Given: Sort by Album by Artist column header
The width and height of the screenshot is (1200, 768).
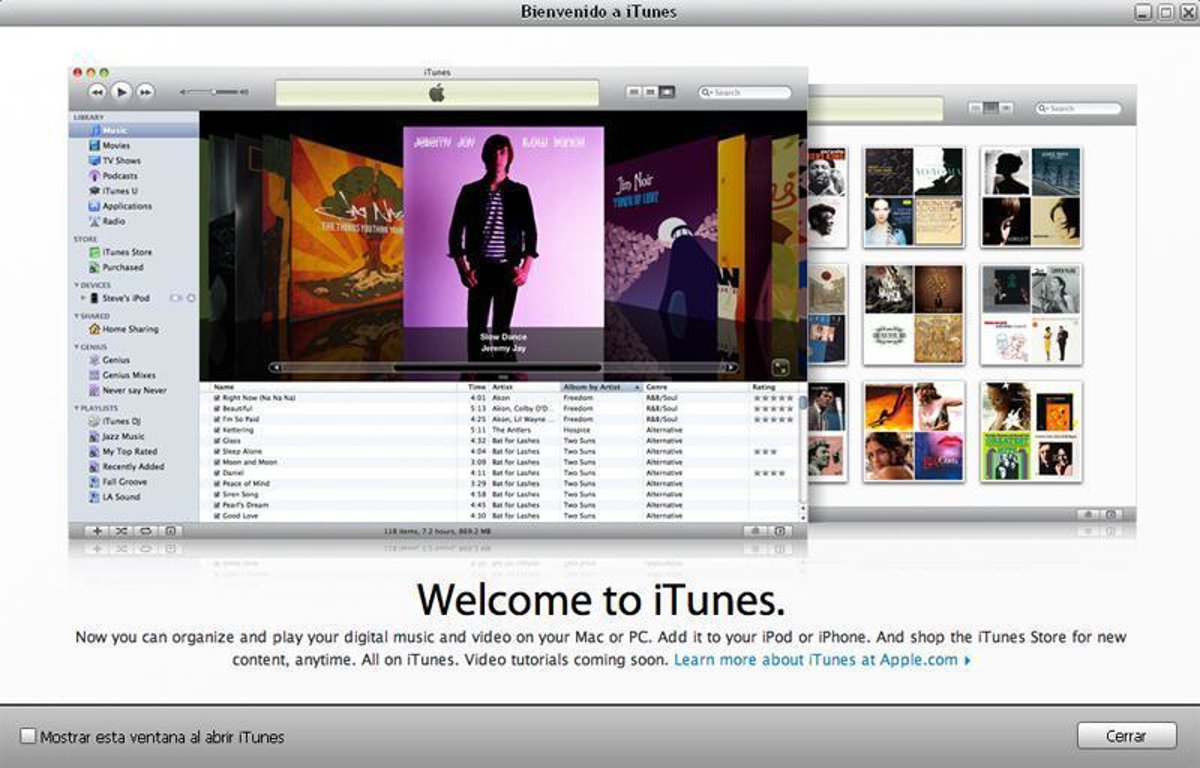Looking at the screenshot, I should [x=600, y=387].
